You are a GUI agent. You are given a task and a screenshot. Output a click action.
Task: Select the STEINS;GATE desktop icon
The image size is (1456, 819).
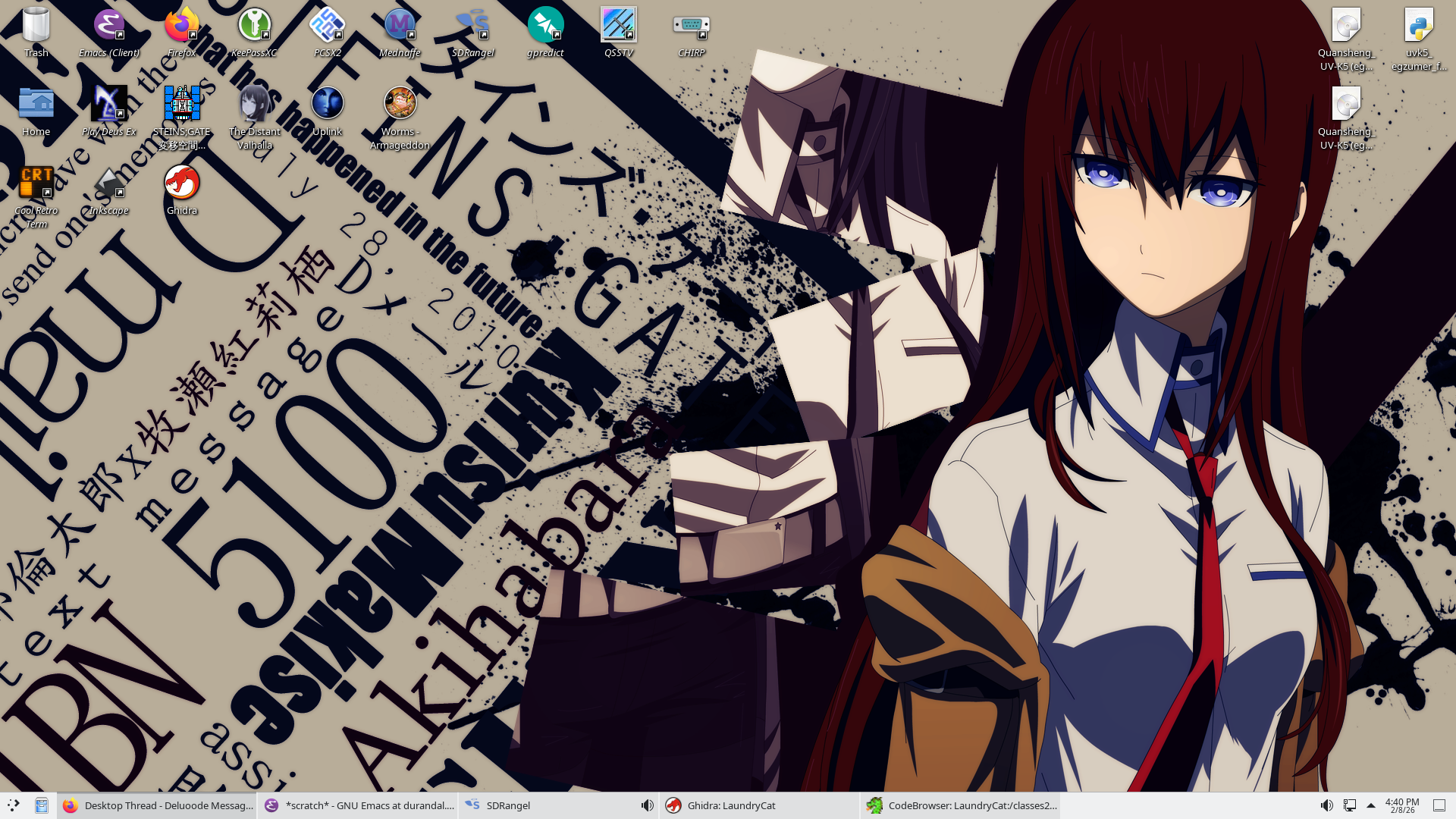[181, 118]
